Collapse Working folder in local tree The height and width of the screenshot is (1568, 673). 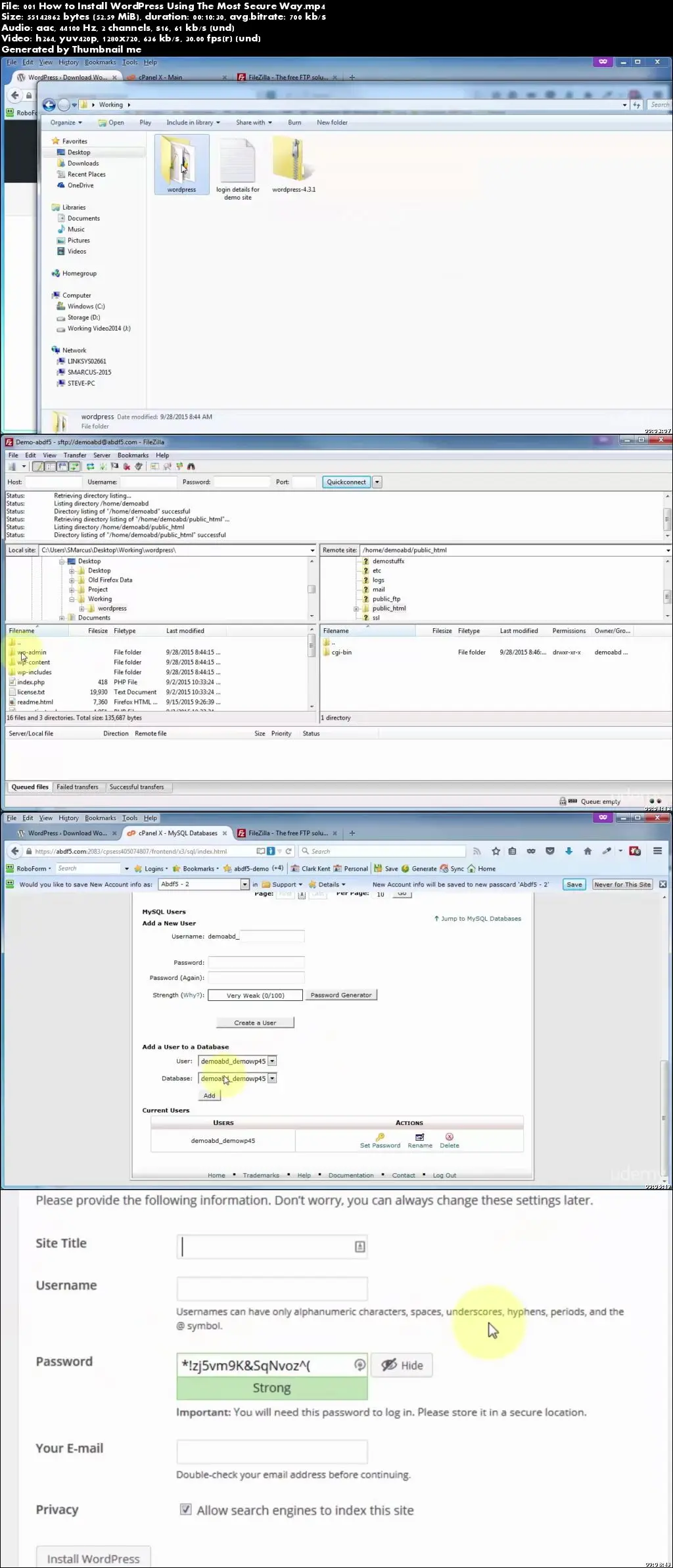point(72,599)
